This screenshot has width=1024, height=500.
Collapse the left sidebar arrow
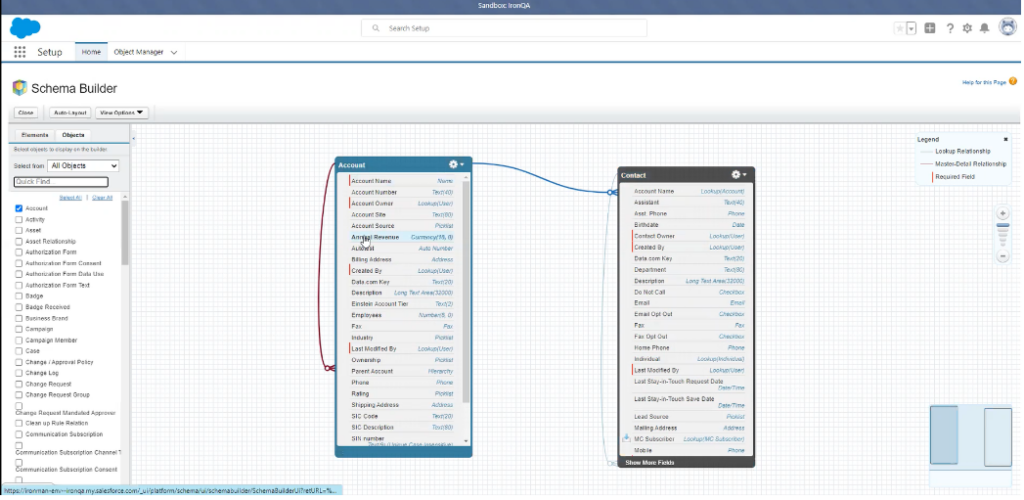(133, 138)
